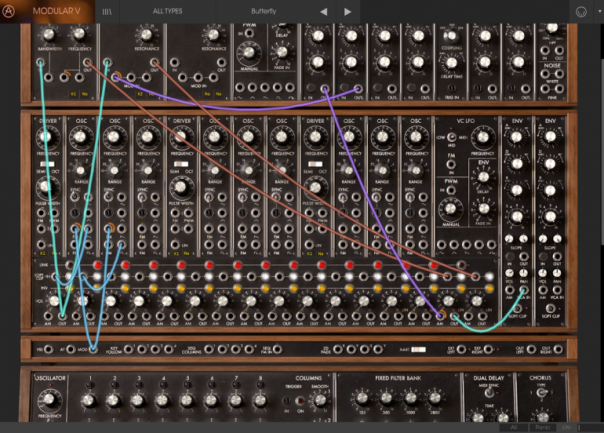This screenshot has height=433, width=604.
Task: Click the EXT RIGHT input jack
Action: 488,349
